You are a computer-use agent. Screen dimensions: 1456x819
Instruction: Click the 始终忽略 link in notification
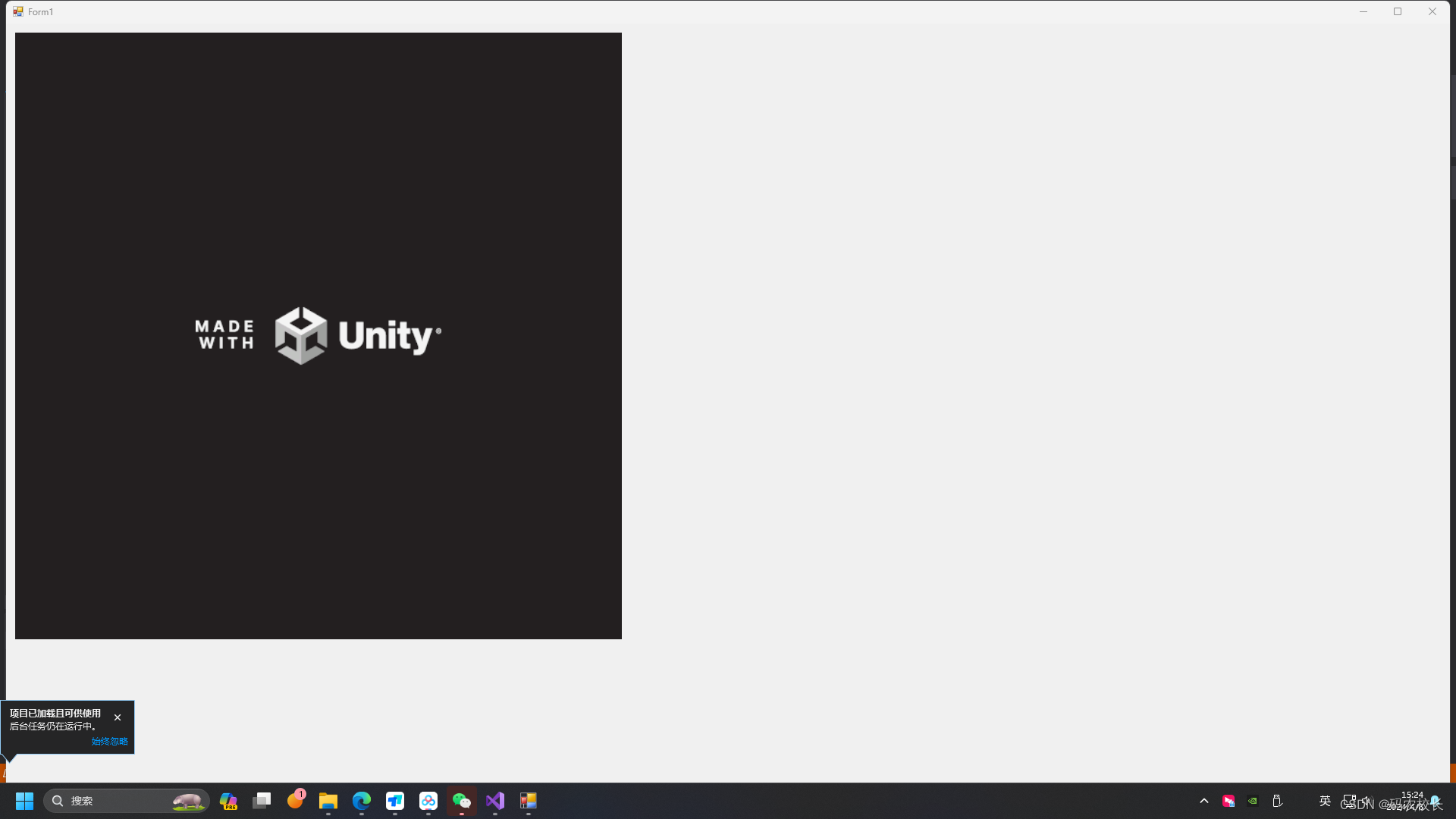tap(109, 742)
